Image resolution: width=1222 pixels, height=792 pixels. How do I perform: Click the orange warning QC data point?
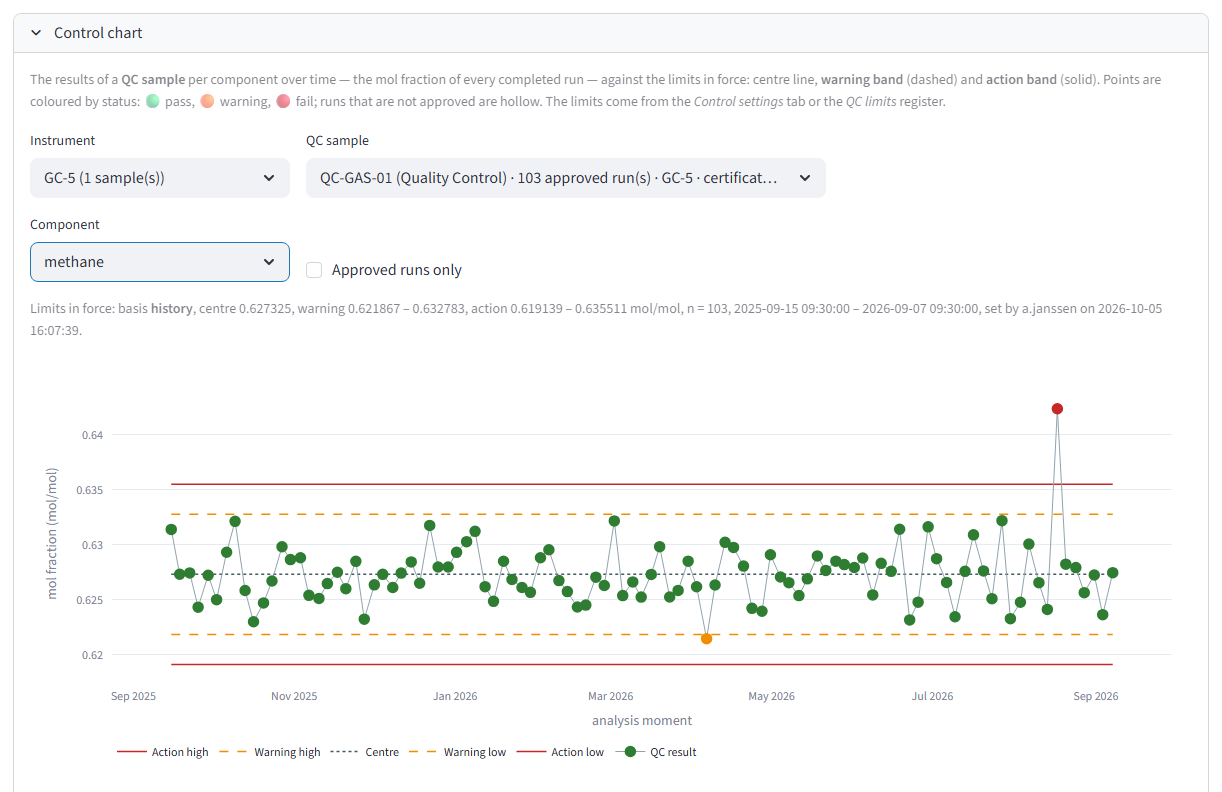pos(707,639)
